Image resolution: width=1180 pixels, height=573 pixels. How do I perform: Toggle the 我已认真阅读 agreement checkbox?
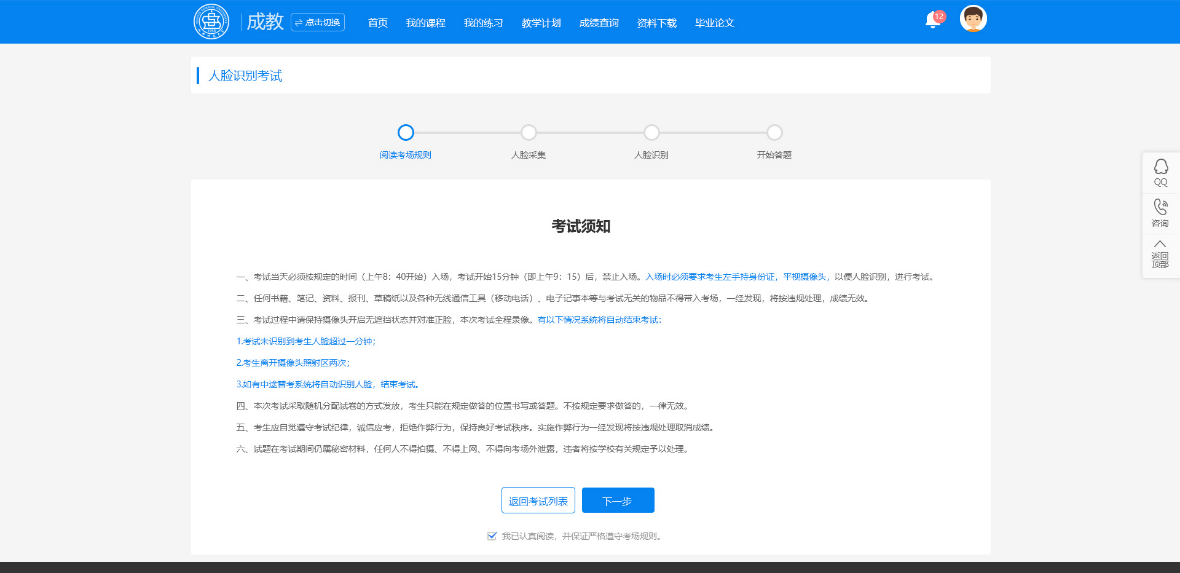click(492, 536)
